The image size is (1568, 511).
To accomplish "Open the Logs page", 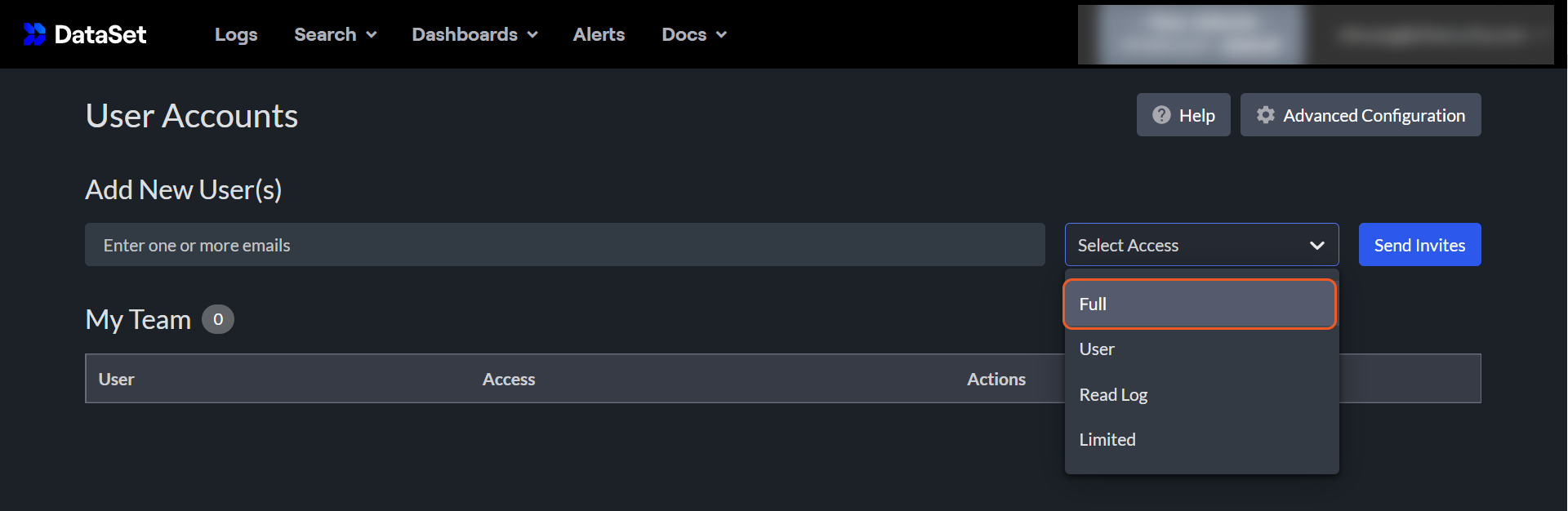I will point(236,34).
